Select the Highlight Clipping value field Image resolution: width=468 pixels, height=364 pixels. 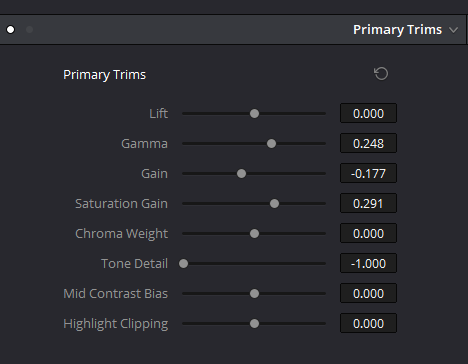(368, 323)
